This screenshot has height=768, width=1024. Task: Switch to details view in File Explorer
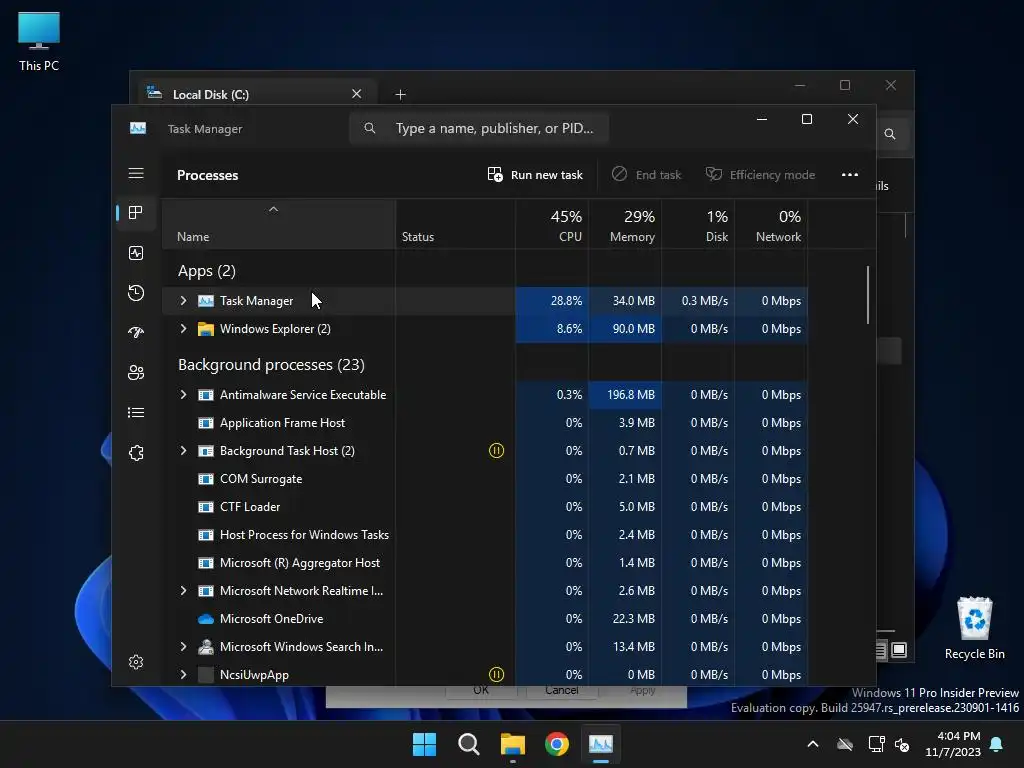click(881, 650)
